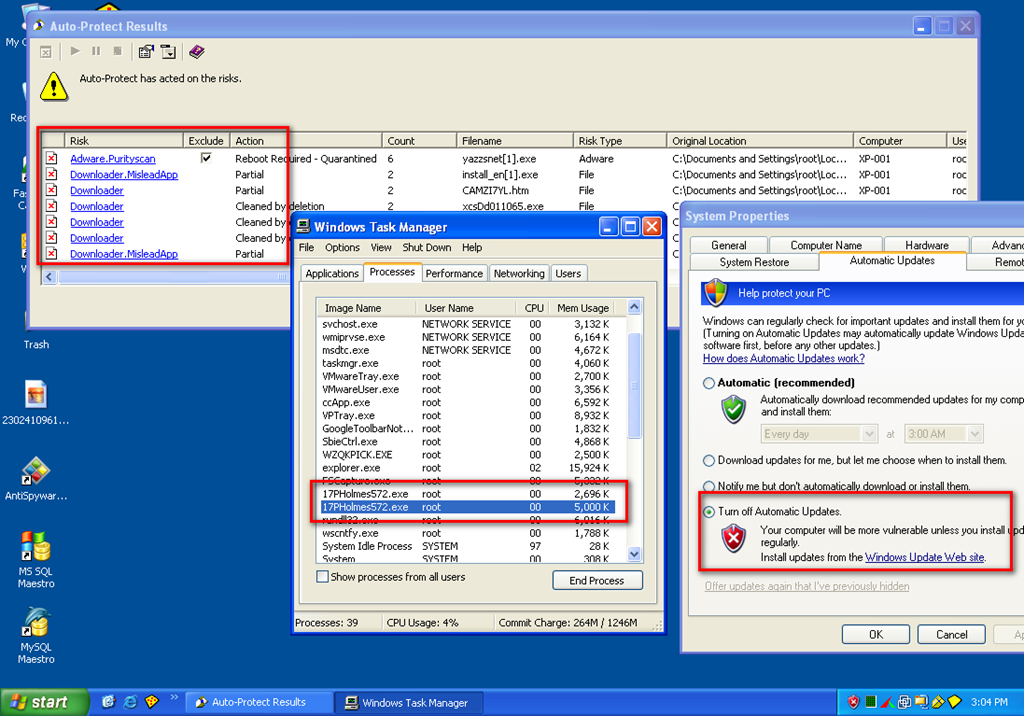Screen dimensions: 1024x716
Task: Click Cancel in System Properties
Action: coord(952,634)
